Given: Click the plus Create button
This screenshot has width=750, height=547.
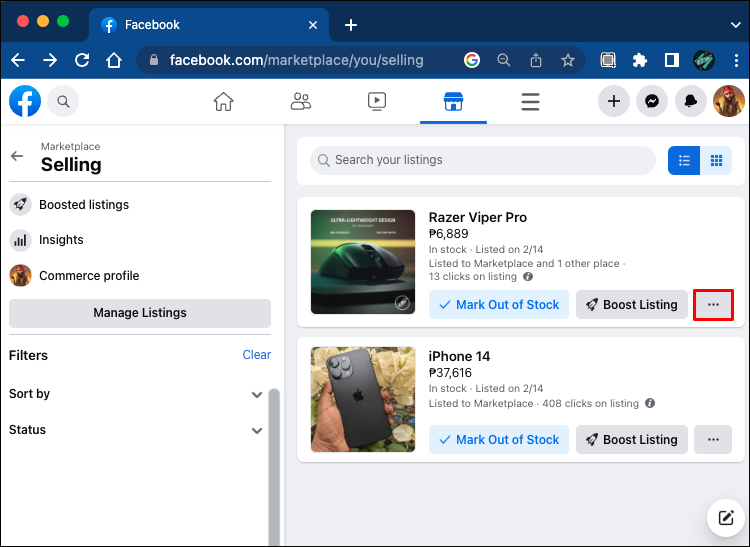Looking at the screenshot, I should point(614,101).
